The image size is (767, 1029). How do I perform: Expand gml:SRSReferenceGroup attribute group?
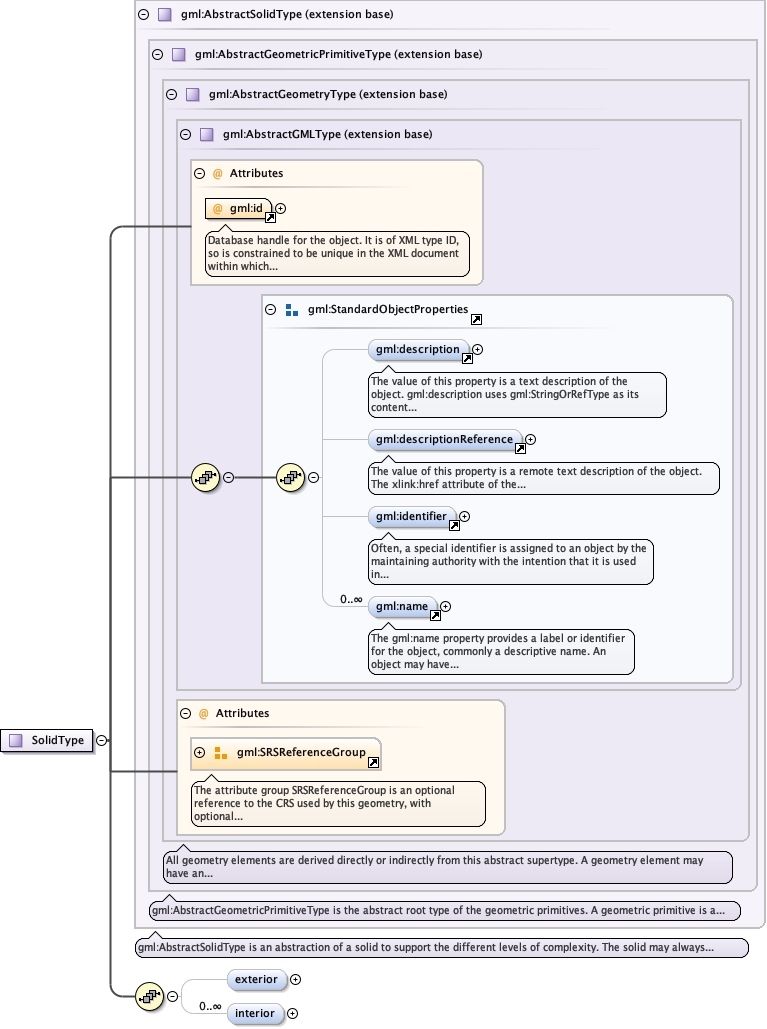[x=200, y=753]
